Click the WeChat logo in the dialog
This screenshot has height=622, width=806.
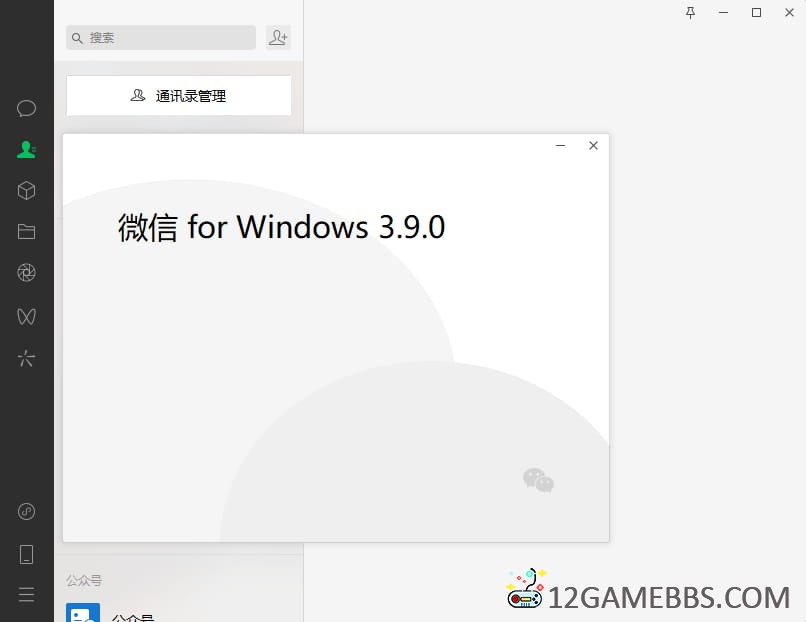[x=538, y=481]
